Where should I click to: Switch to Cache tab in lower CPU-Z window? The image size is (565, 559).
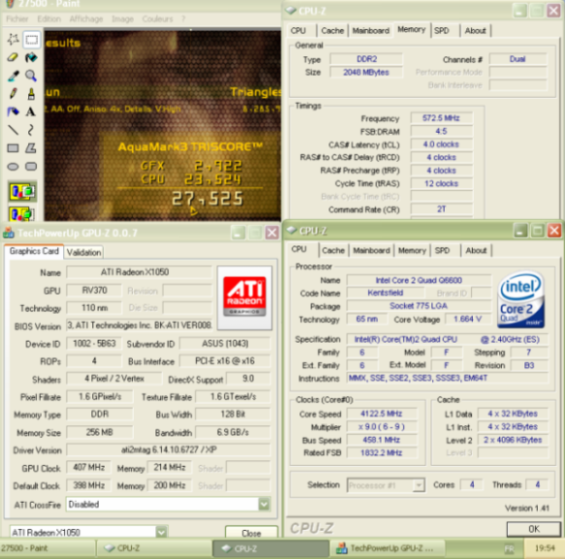tap(333, 250)
